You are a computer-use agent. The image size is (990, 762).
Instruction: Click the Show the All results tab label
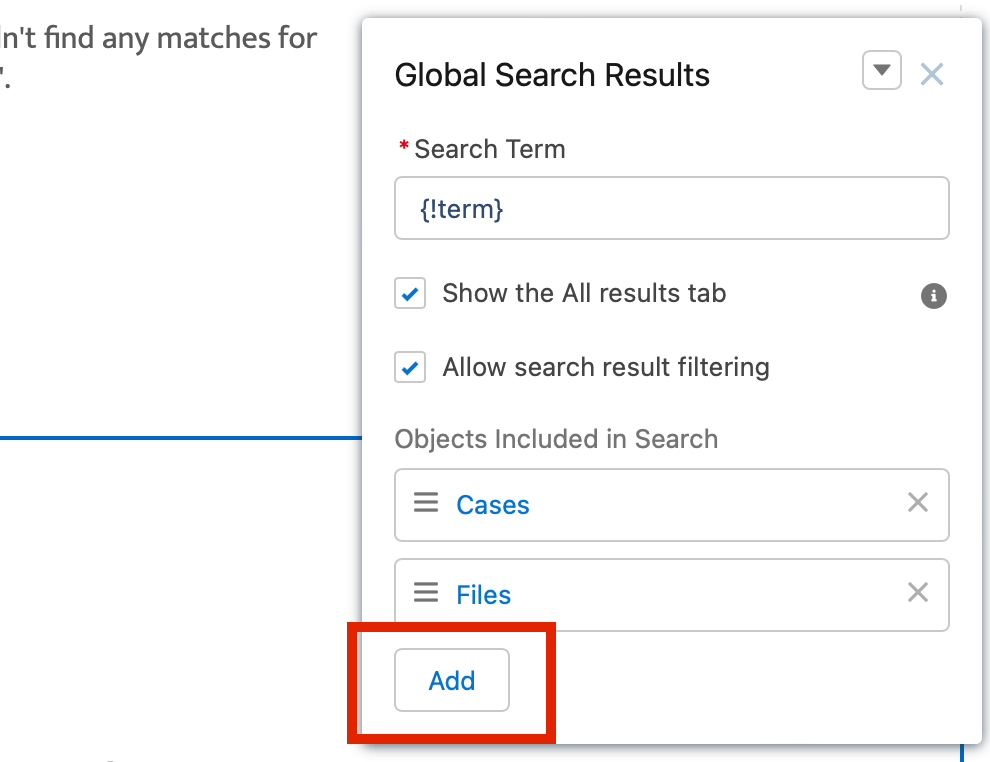click(x=584, y=293)
